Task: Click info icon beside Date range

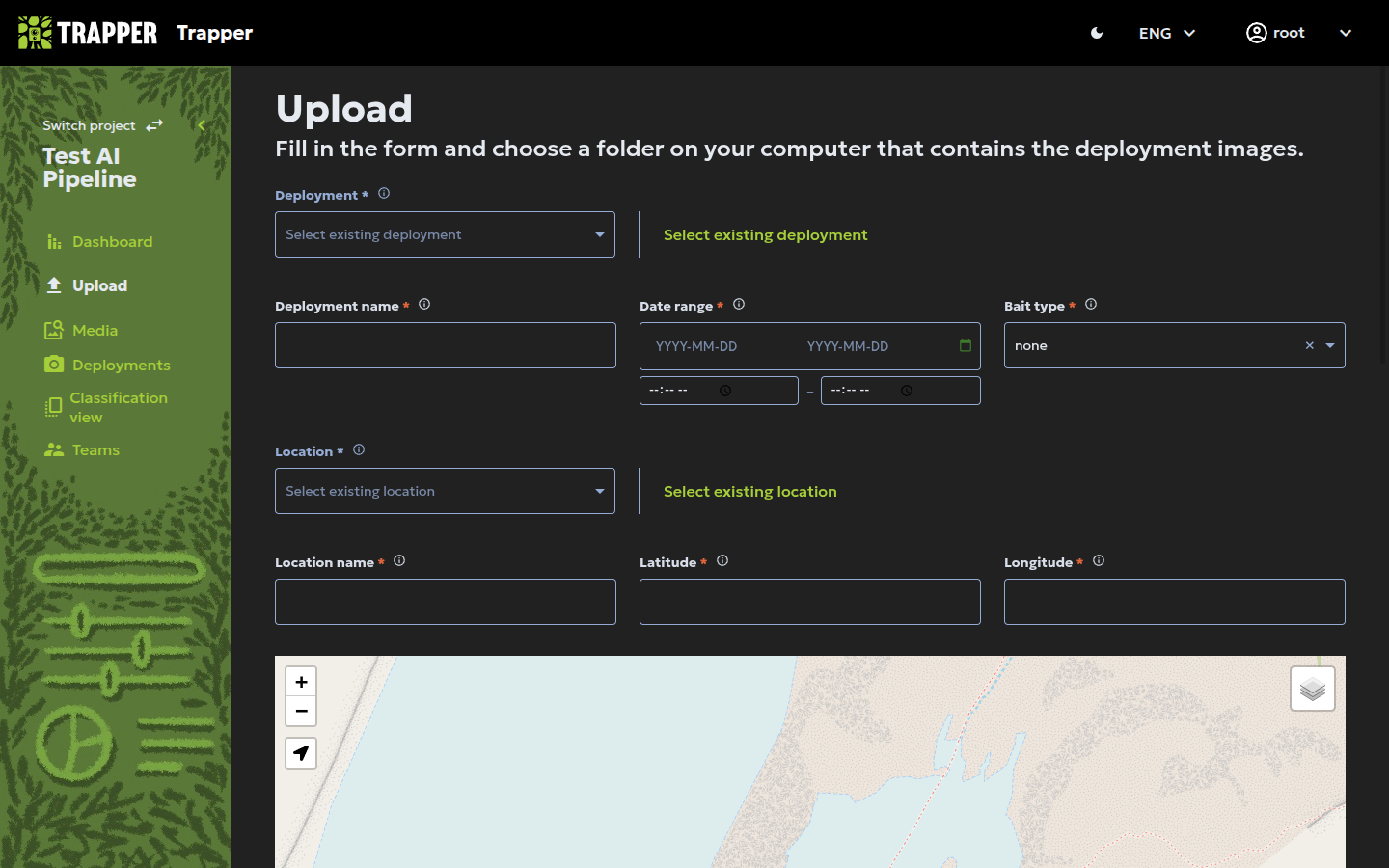Action: (739, 304)
